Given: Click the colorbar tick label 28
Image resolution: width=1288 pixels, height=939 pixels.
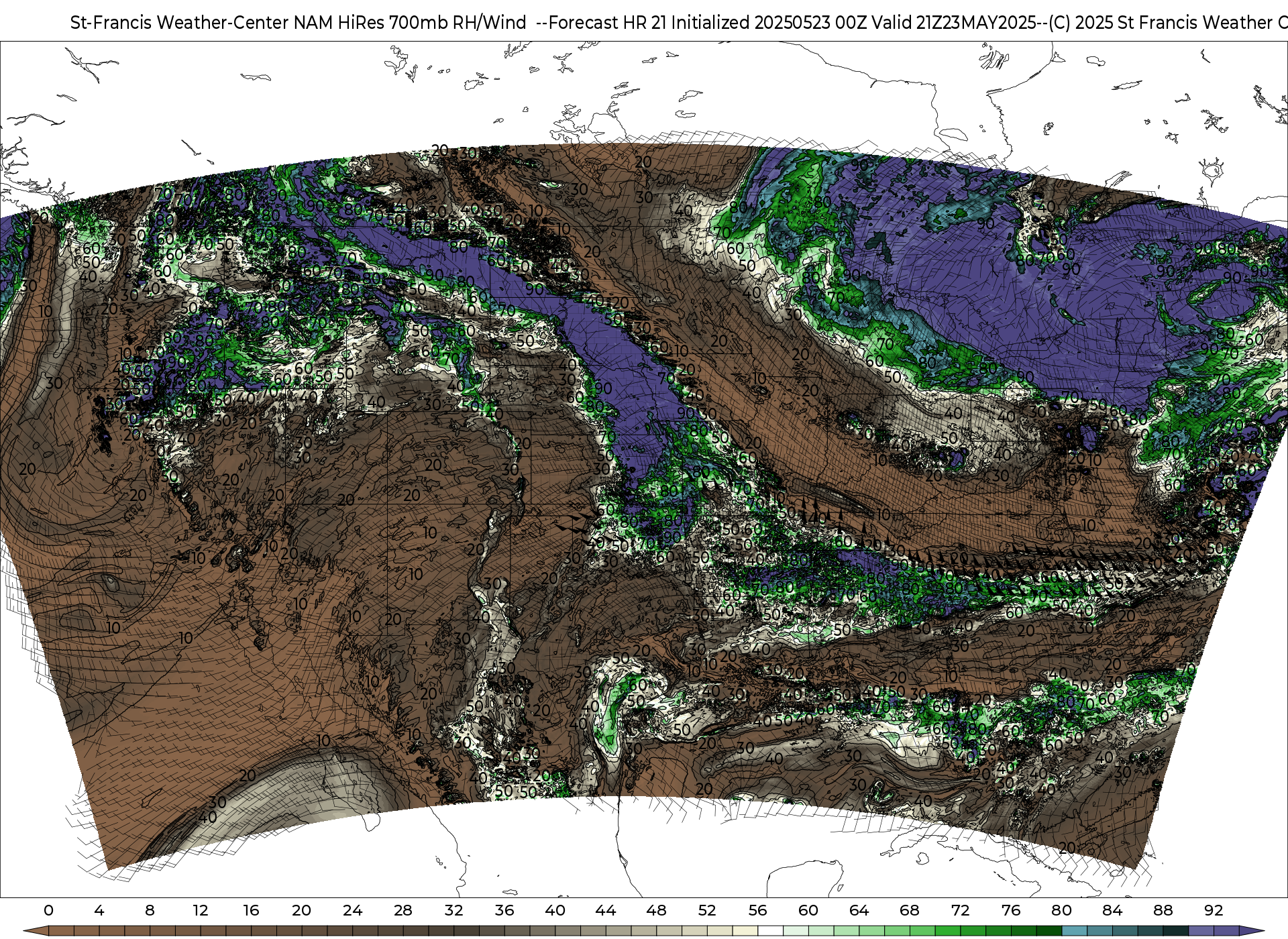Looking at the screenshot, I should coord(403,910).
